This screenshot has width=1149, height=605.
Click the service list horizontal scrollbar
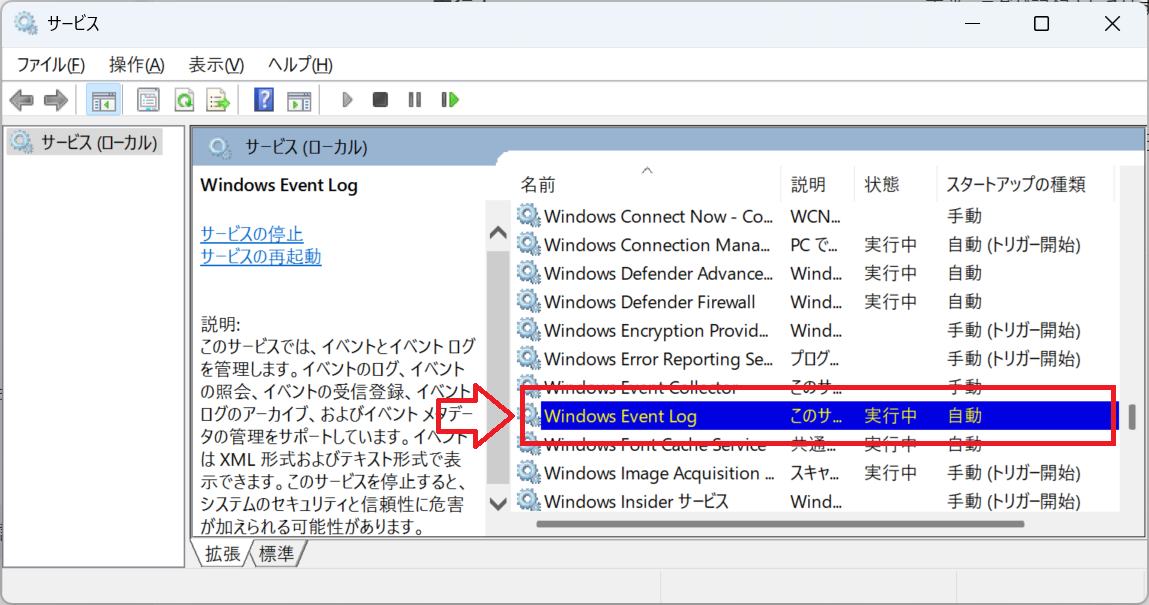click(x=780, y=524)
